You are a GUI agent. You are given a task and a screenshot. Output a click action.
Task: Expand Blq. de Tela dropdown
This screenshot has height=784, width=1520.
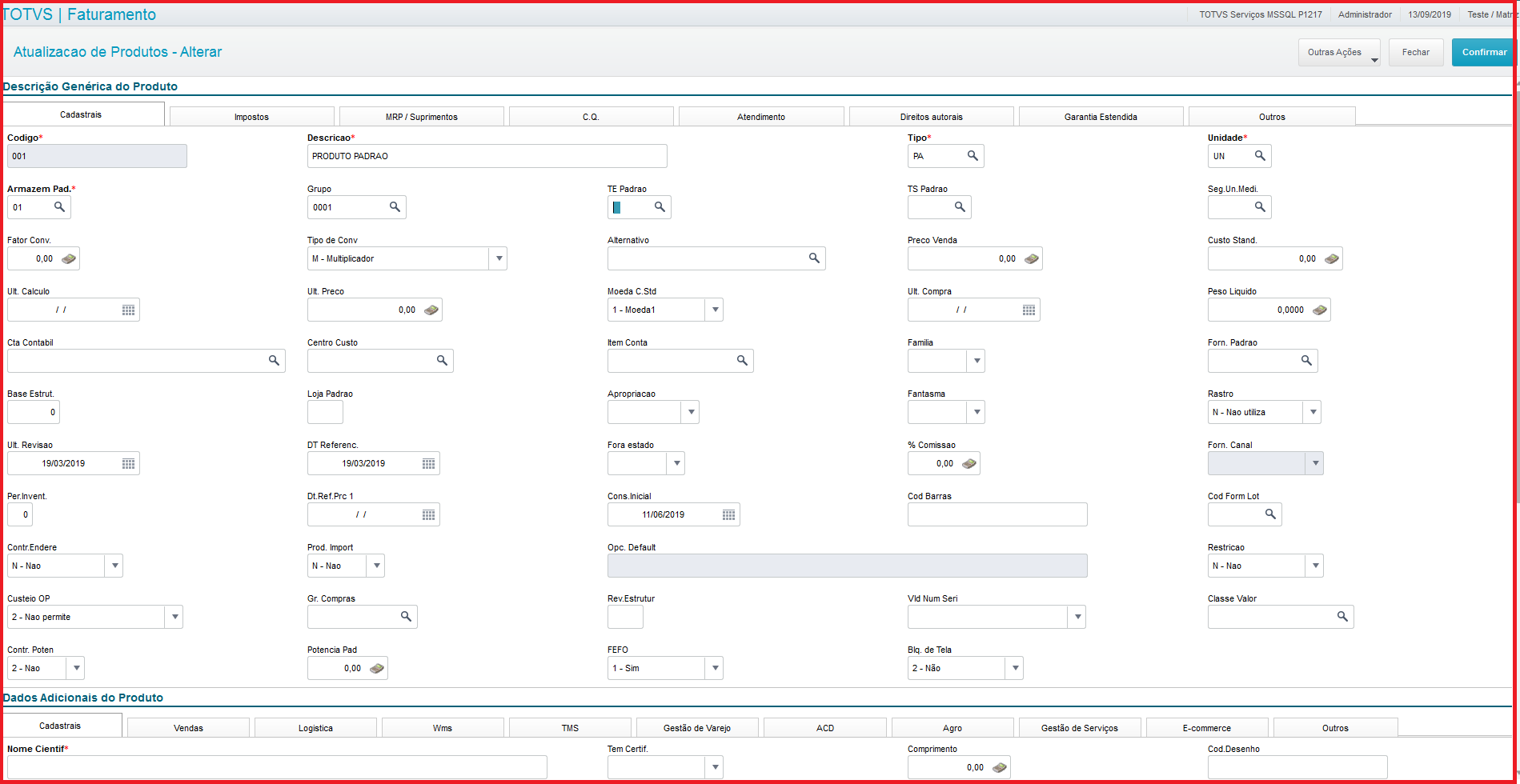[x=1014, y=668]
